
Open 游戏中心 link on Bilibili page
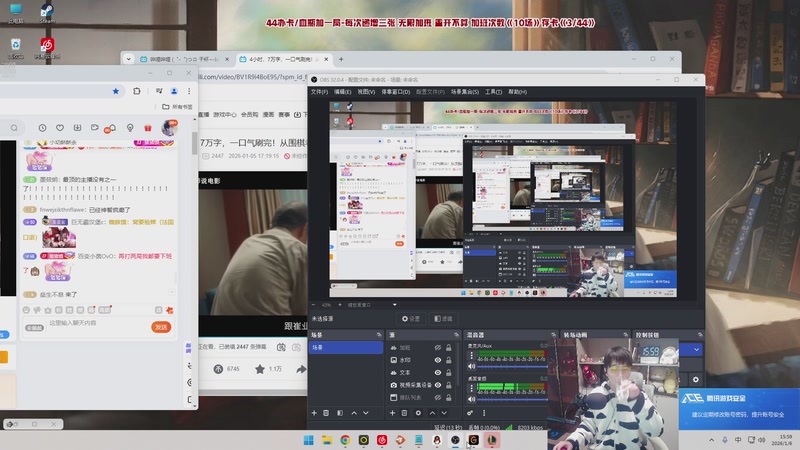click(225, 115)
